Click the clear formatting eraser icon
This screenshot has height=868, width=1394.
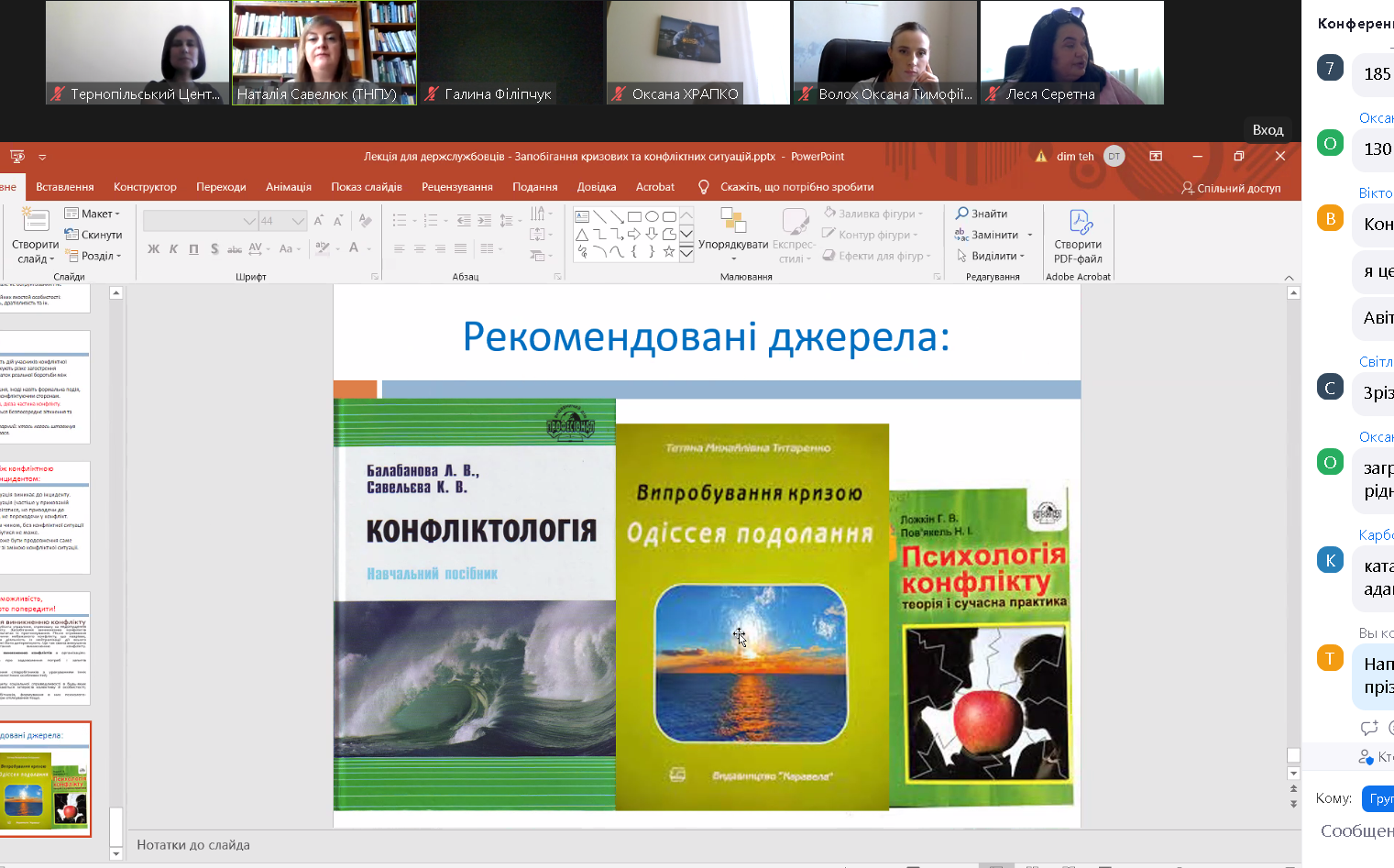[x=366, y=221]
